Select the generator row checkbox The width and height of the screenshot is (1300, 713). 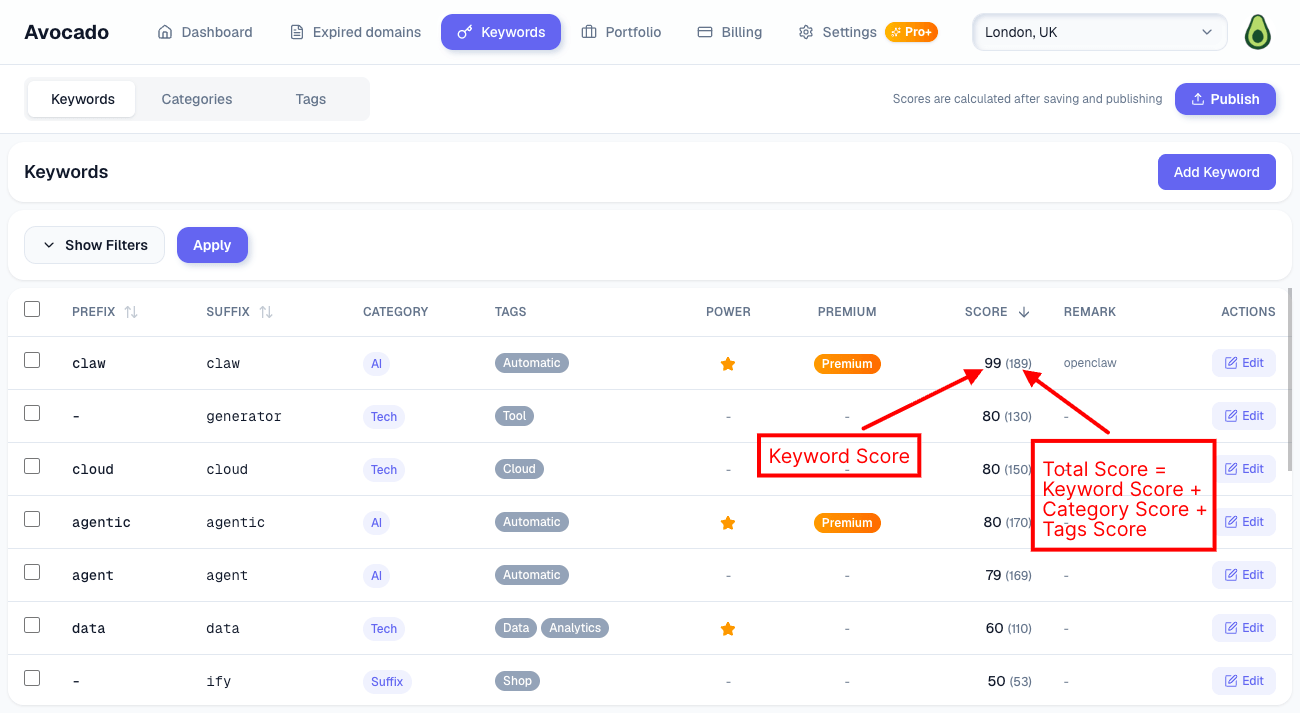point(32,413)
